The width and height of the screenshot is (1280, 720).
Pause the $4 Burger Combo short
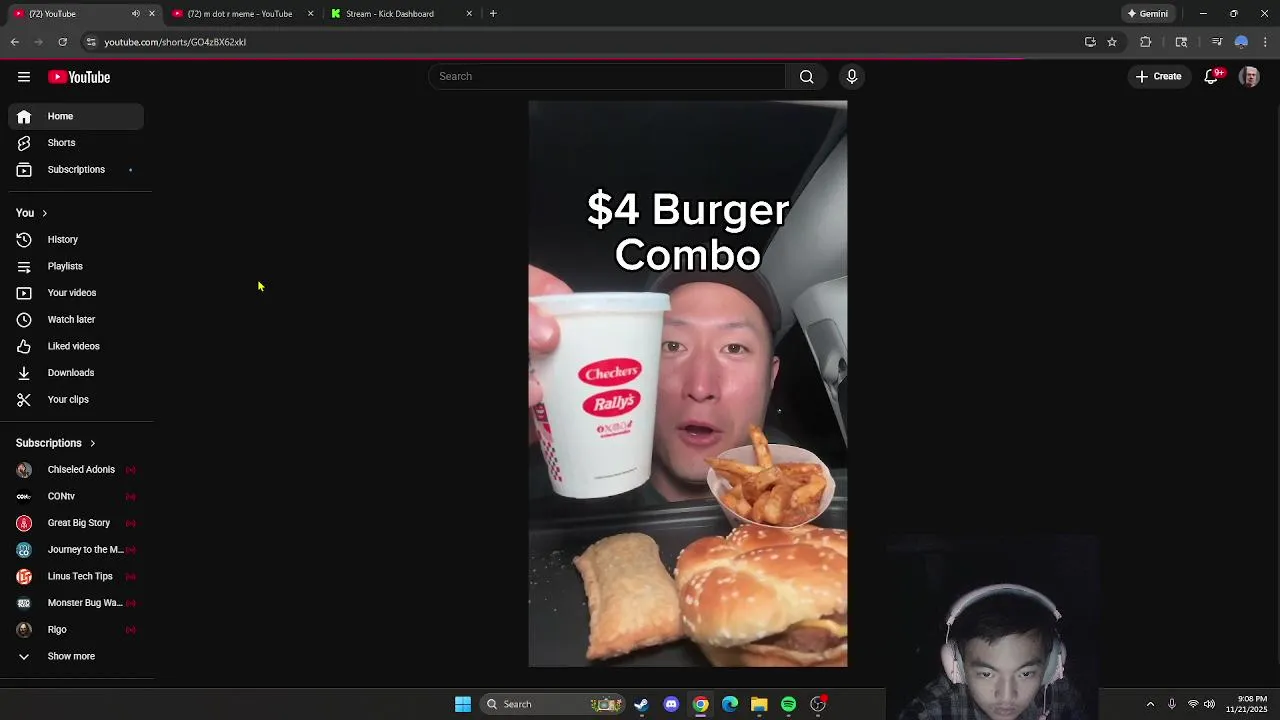(x=688, y=384)
